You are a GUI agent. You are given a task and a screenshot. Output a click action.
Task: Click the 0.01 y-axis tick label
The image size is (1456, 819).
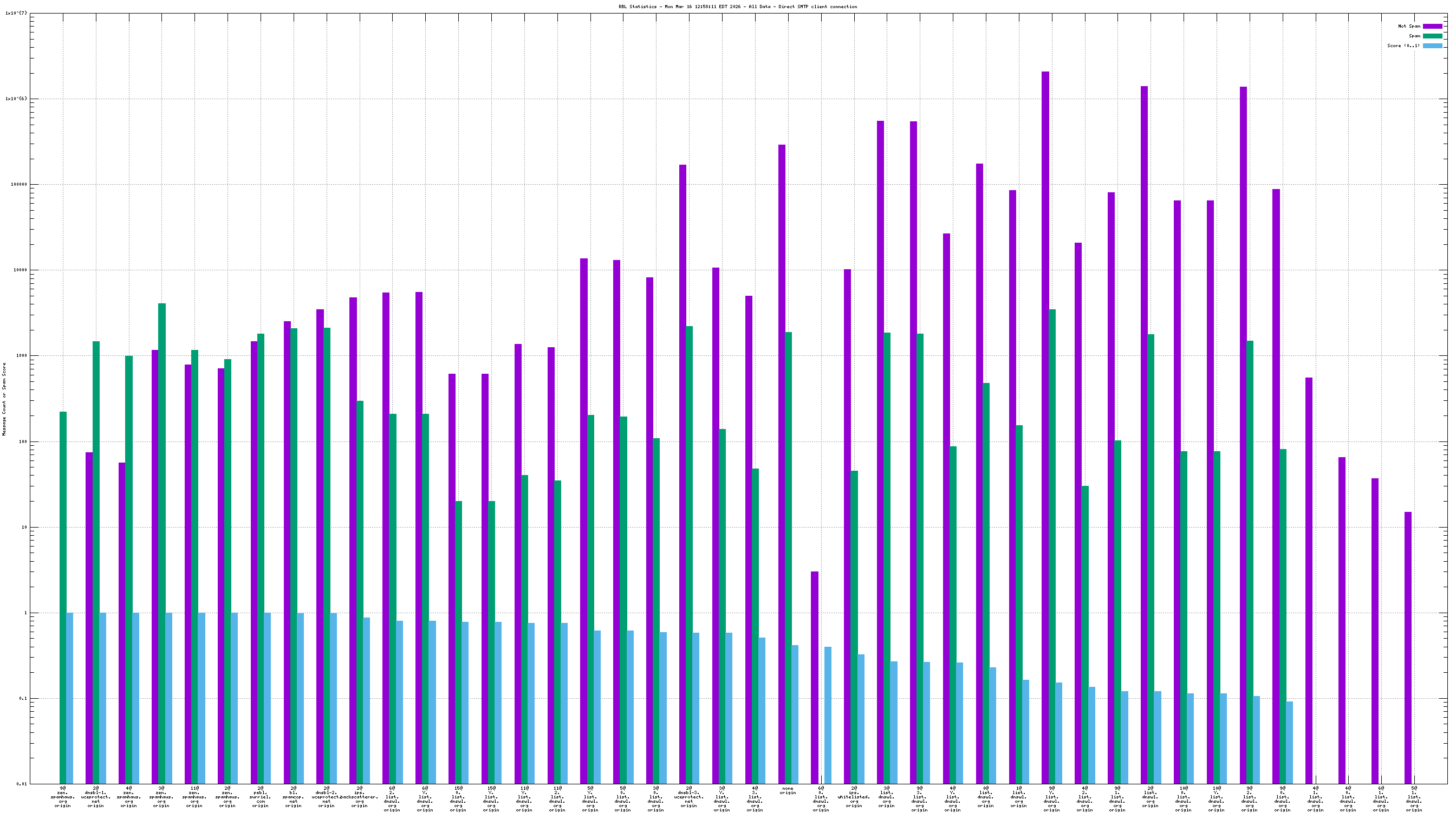click(22, 784)
